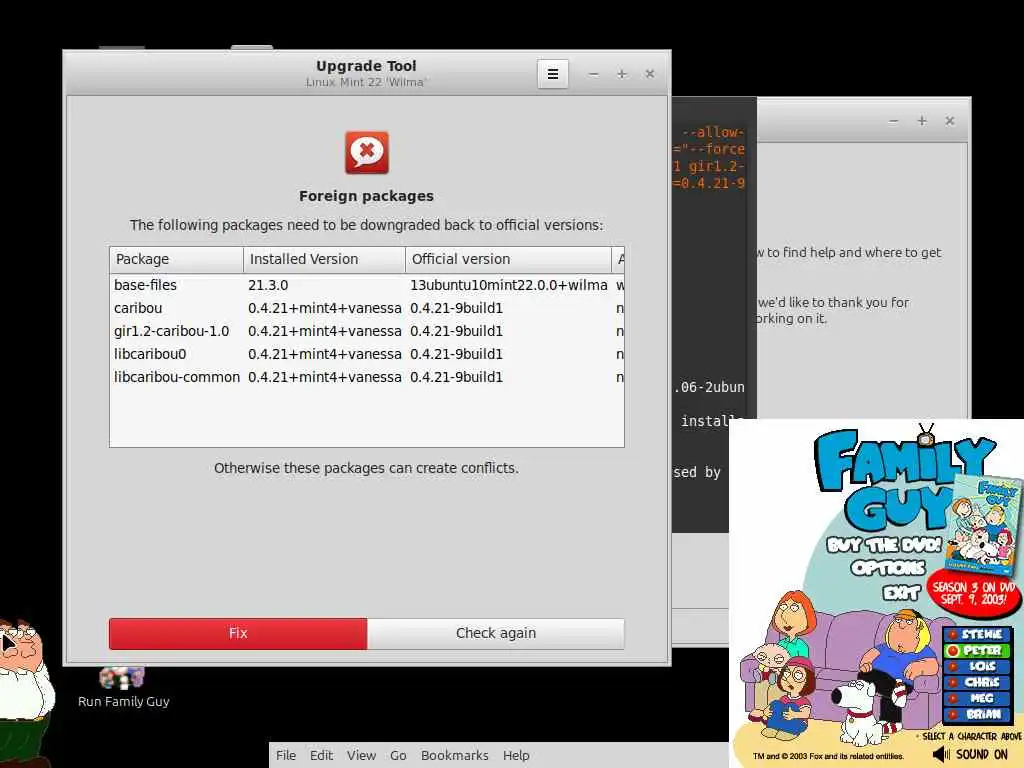Select the base-files package row
Screen dimensions: 1024x768
pos(367,285)
